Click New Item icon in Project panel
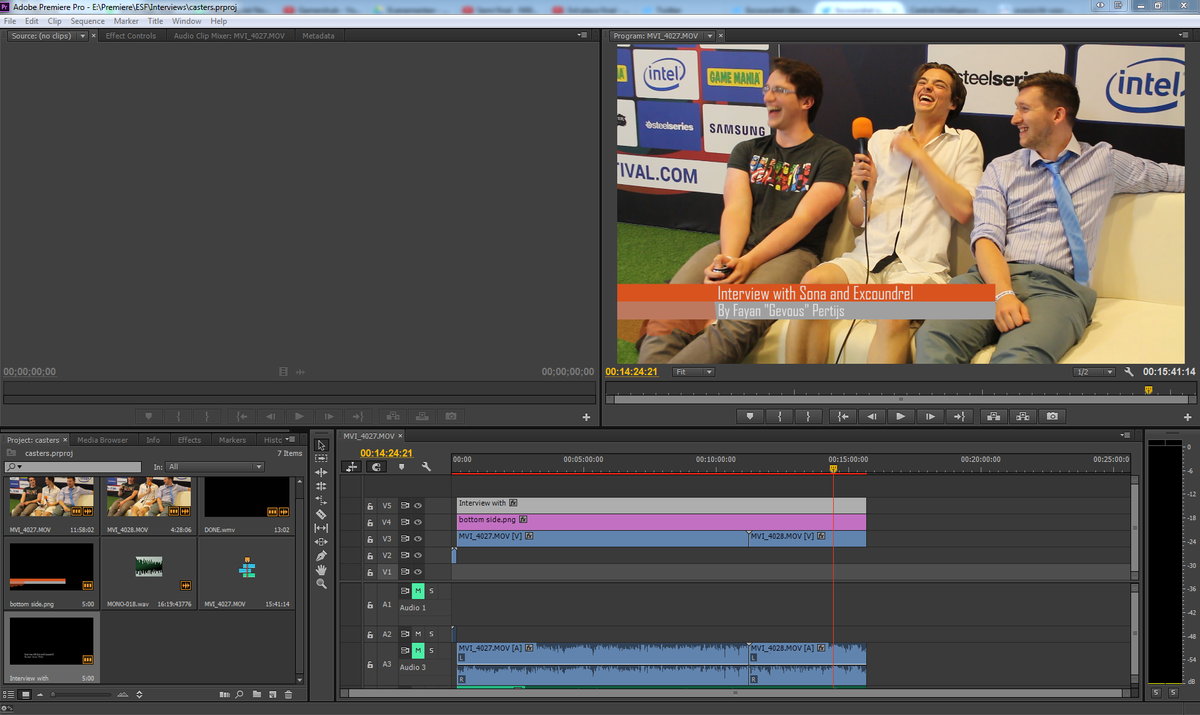The image size is (1200, 715). click(x=272, y=694)
